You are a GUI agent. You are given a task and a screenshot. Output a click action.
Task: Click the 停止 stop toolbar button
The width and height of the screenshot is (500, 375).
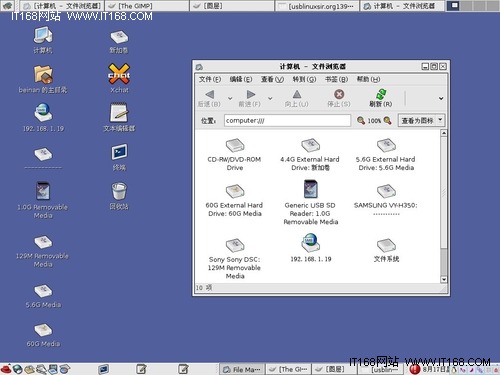339,98
